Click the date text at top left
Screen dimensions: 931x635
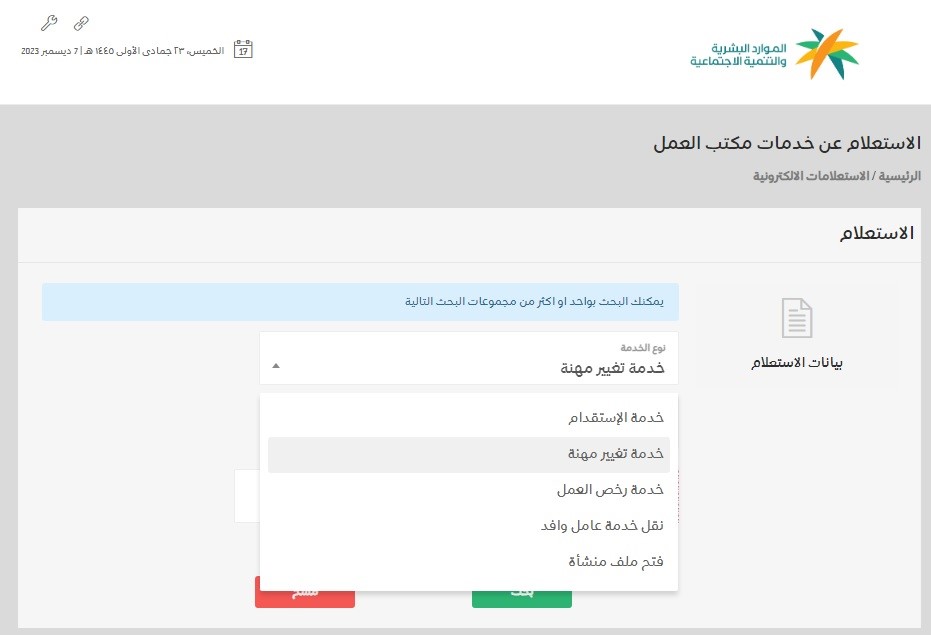[122, 51]
